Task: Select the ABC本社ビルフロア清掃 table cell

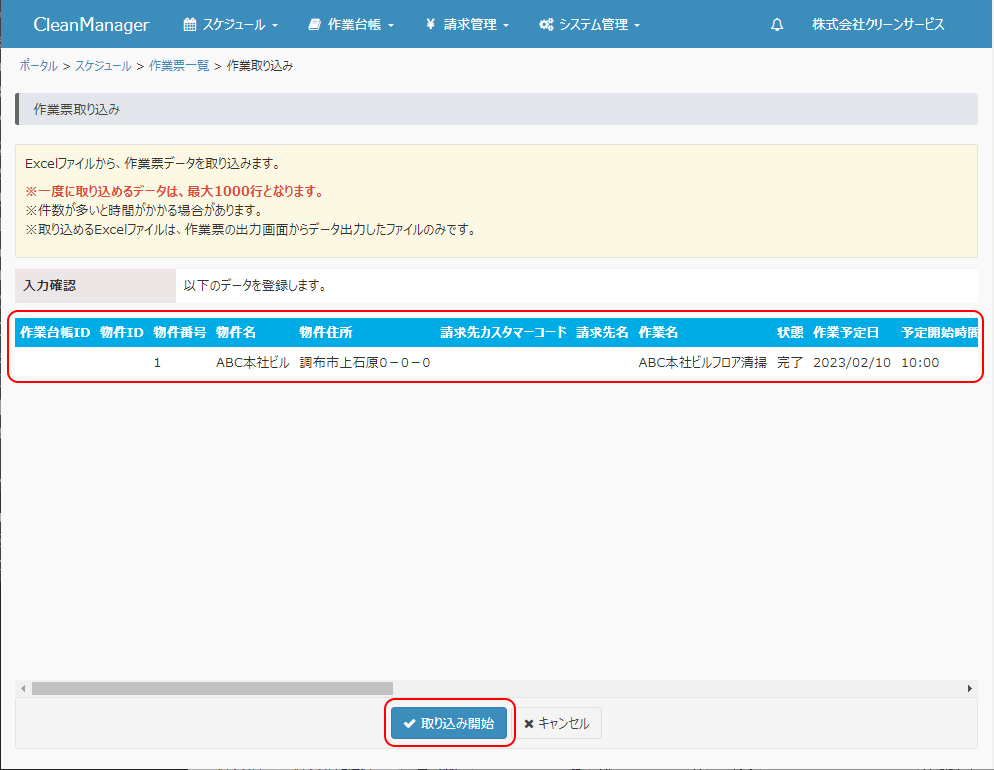Action: click(x=702, y=363)
